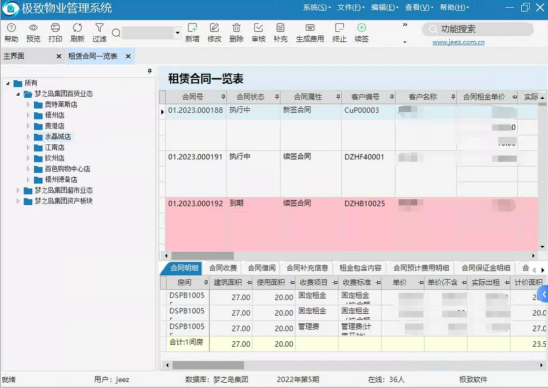Click the magnifier icon beside the toolbar combo box
Screen dimensions: 548x388
116,33
